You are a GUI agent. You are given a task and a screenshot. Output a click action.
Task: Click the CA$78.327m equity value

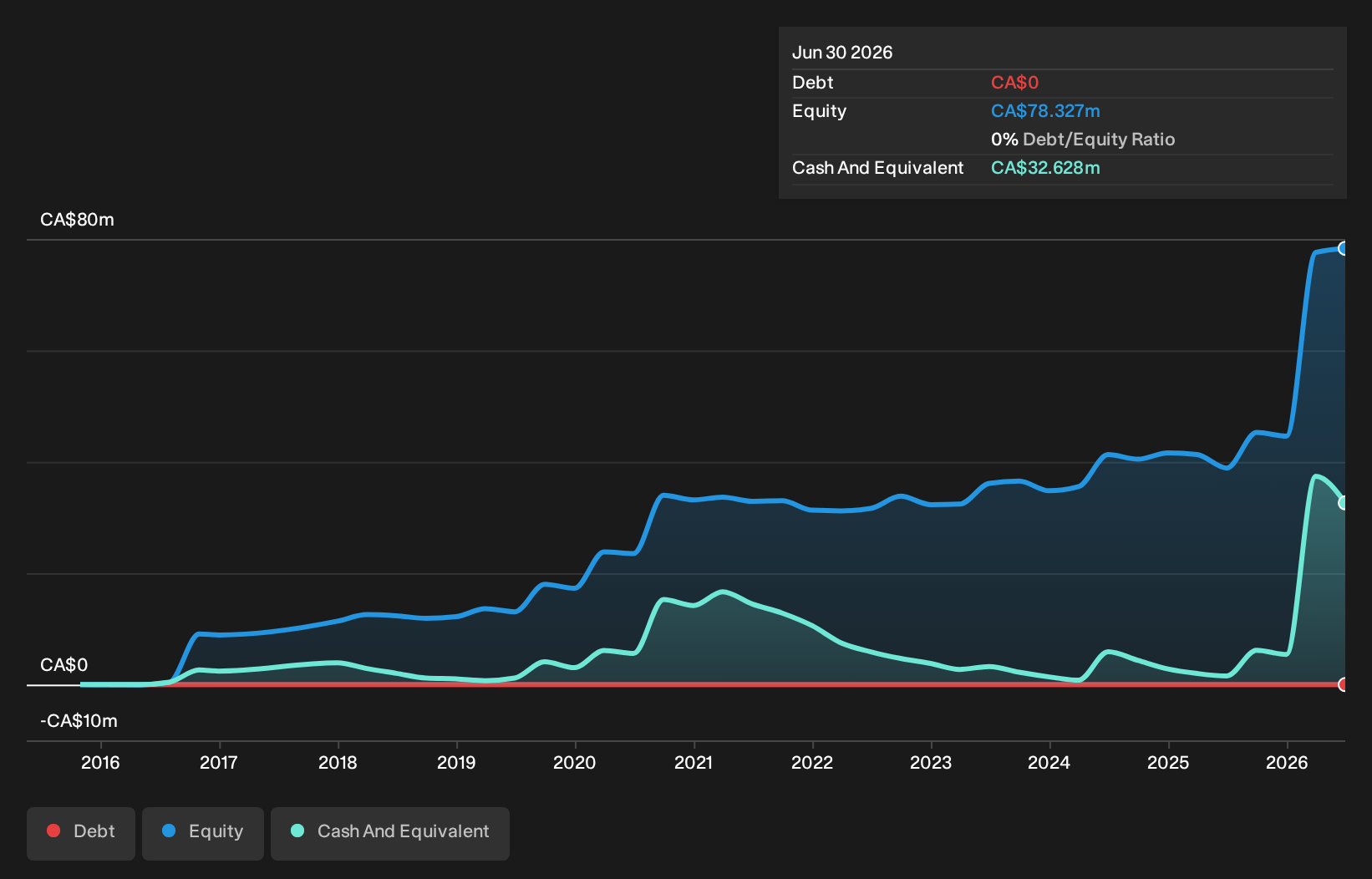click(x=1045, y=111)
